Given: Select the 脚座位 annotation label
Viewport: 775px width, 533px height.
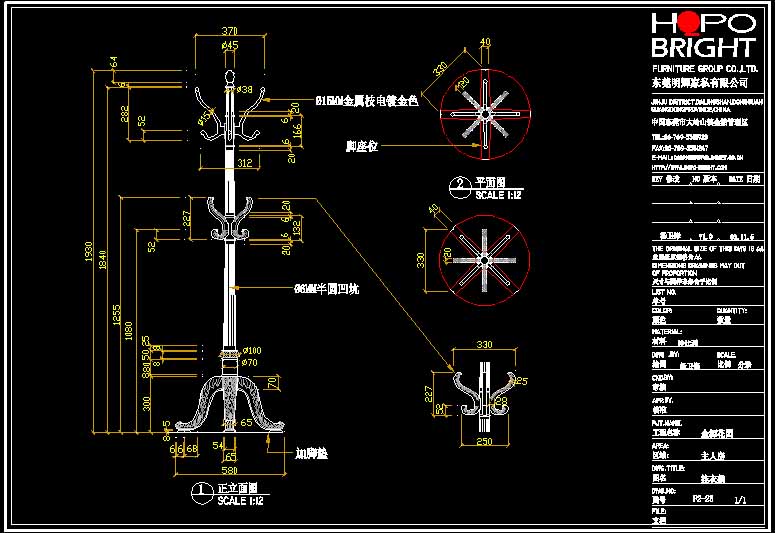Looking at the screenshot, I should [362, 146].
